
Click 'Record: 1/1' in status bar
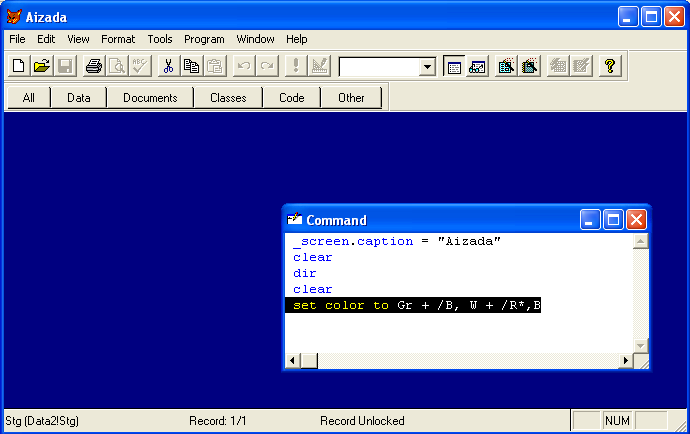[x=218, y=421]
